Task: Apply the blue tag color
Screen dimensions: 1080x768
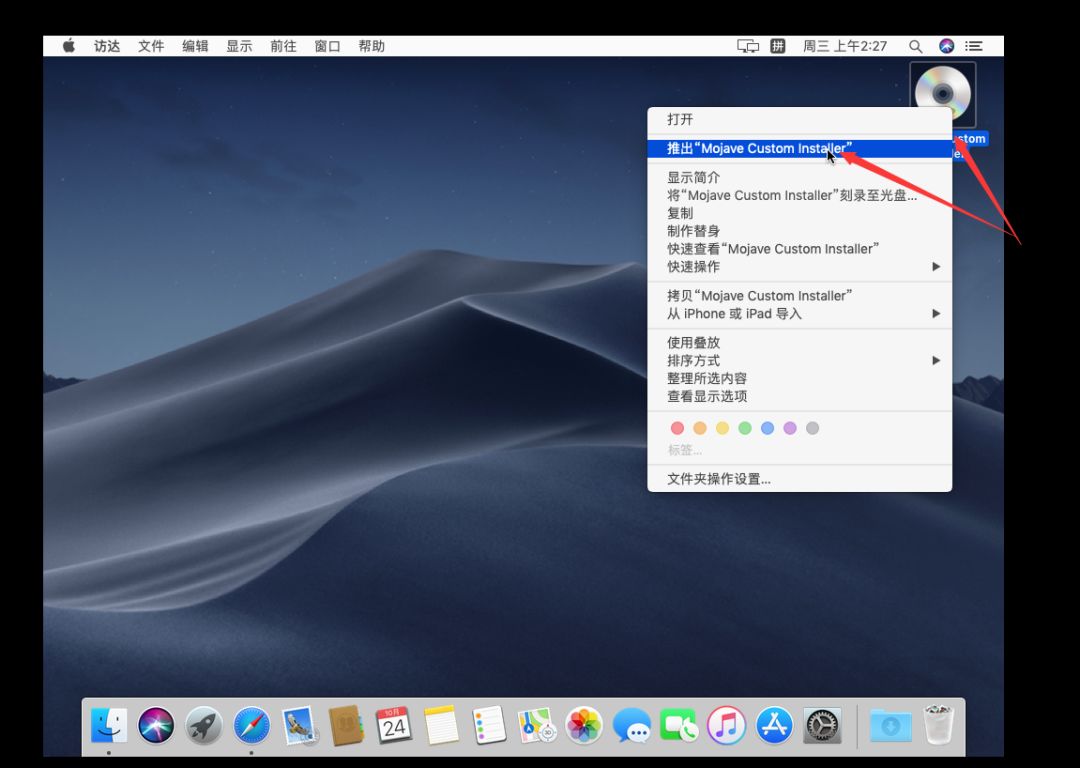Action: (x=767, y=428)
